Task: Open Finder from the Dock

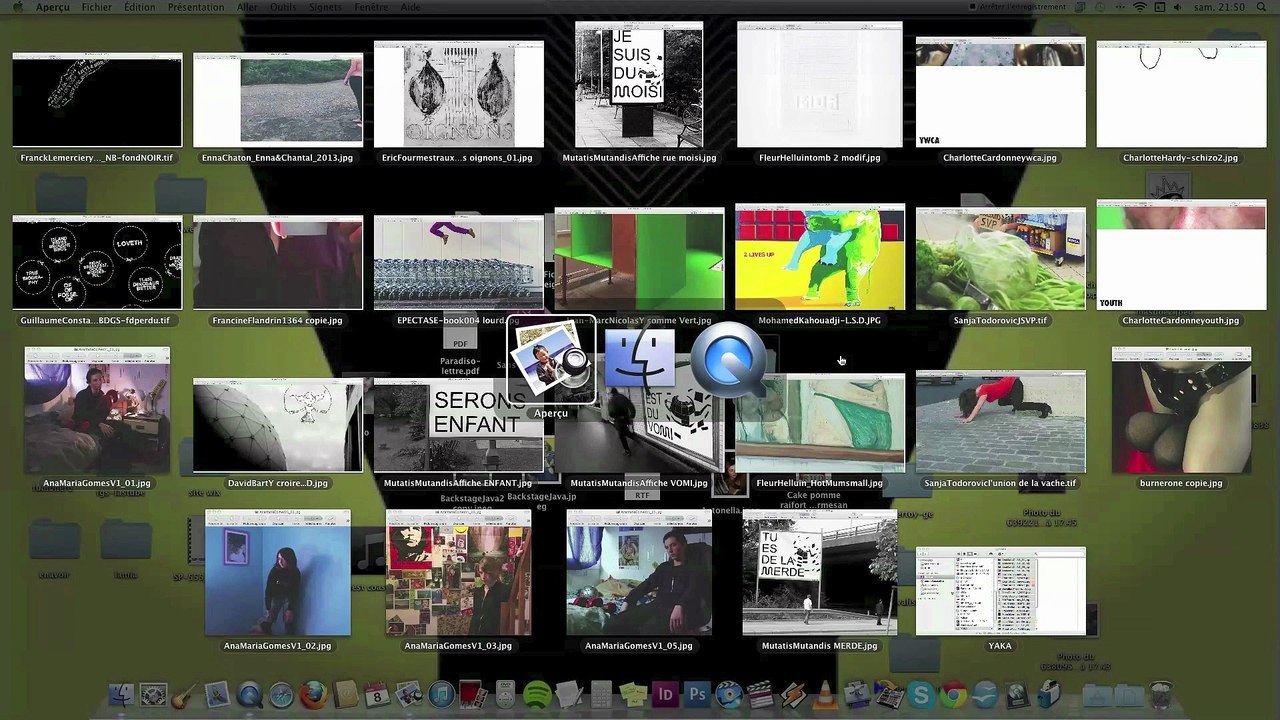Action: pyautogui.click(x=121, y=695)
